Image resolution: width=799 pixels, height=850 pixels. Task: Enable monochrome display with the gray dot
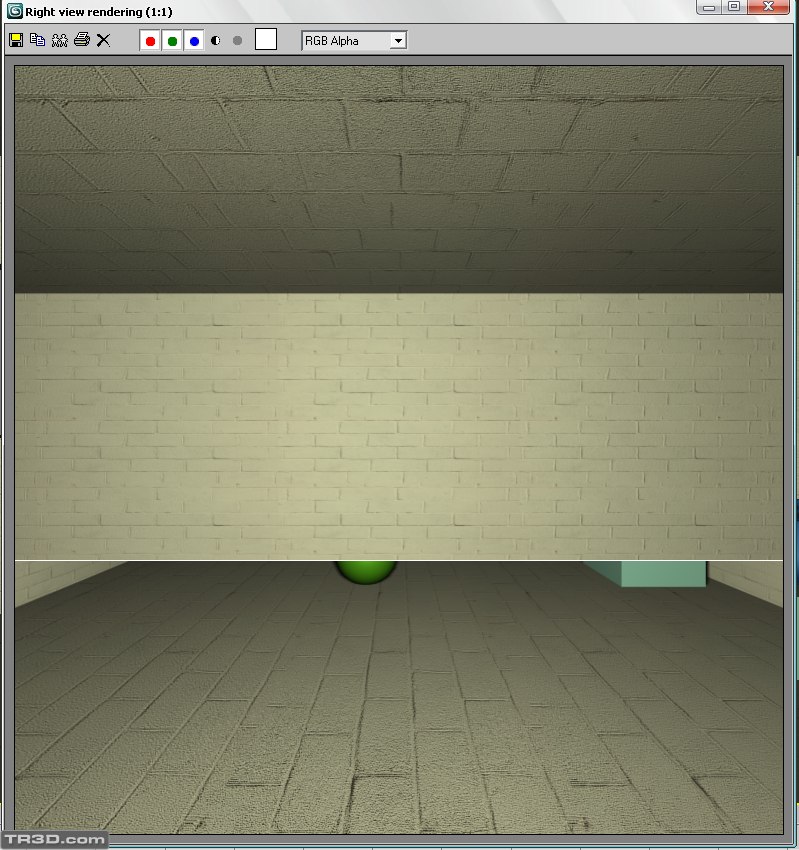[x=237, y=41]
